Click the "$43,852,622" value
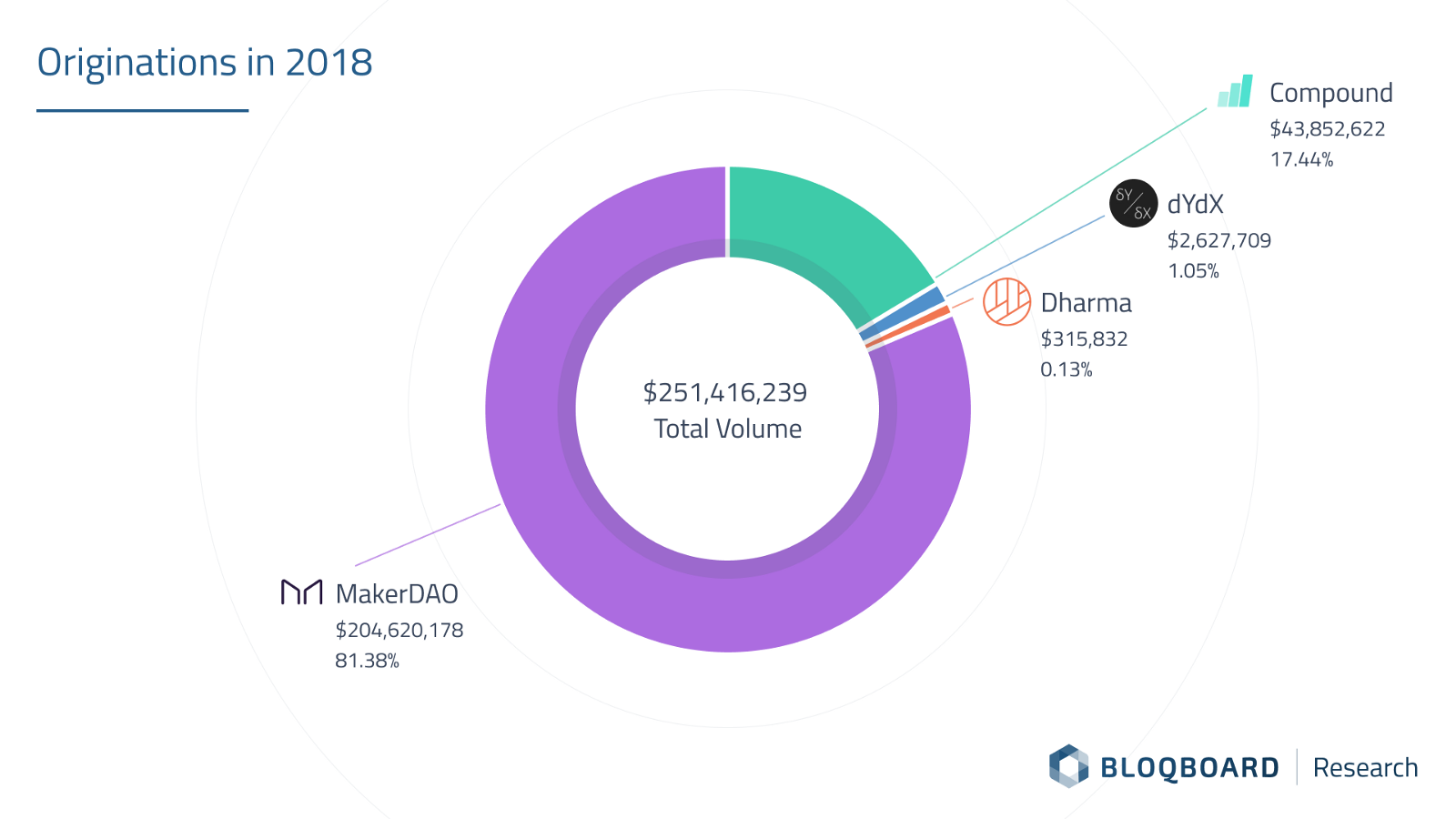 1328,129
